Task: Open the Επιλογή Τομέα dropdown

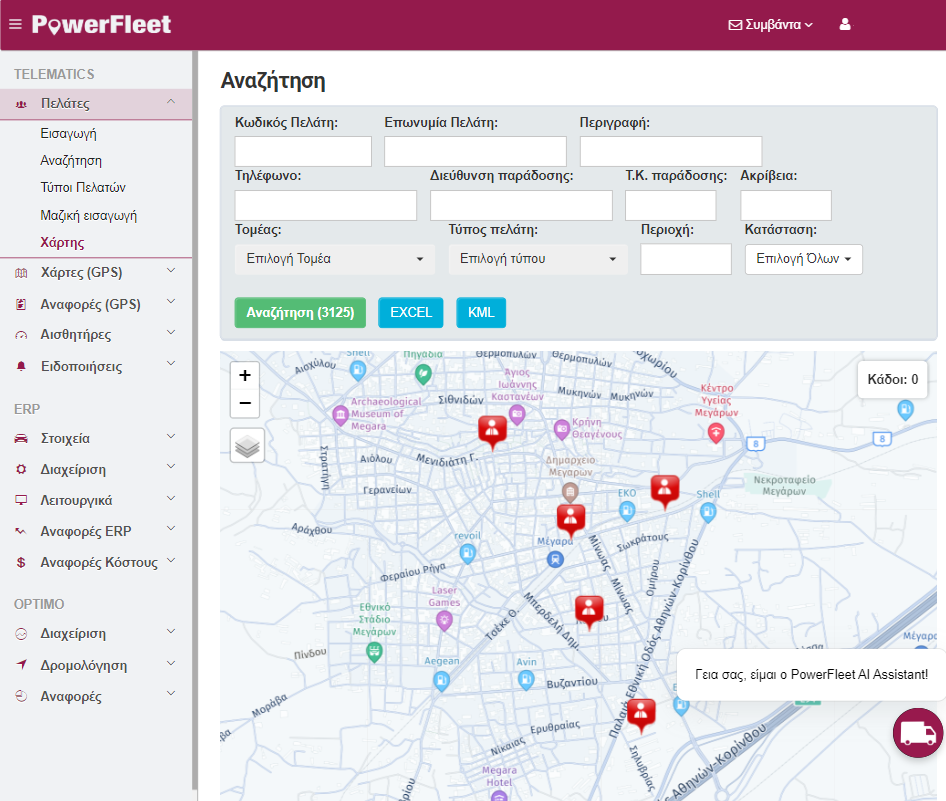Action: click(335, 259)
